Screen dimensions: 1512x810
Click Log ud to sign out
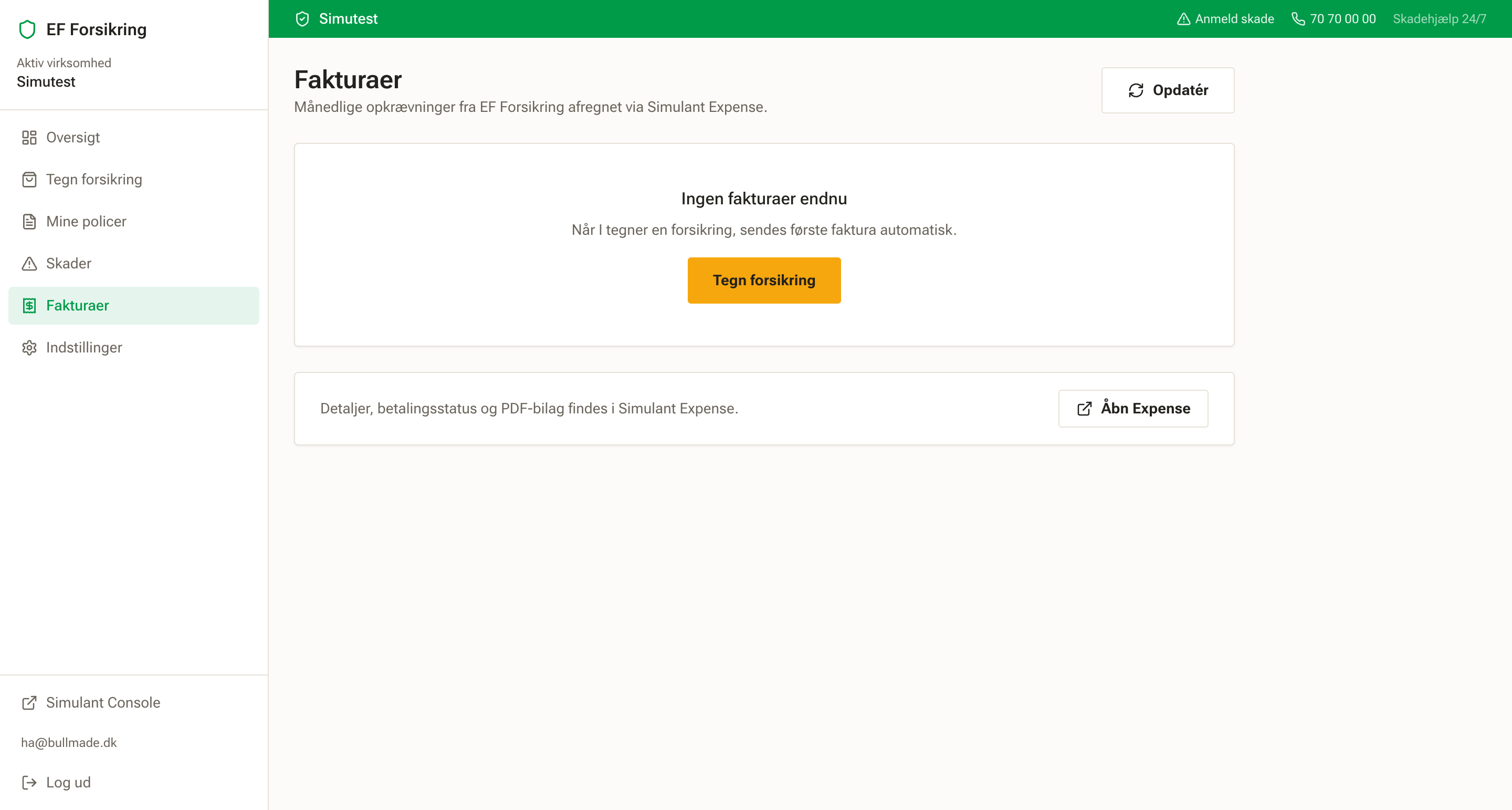[x=134, y=782]
